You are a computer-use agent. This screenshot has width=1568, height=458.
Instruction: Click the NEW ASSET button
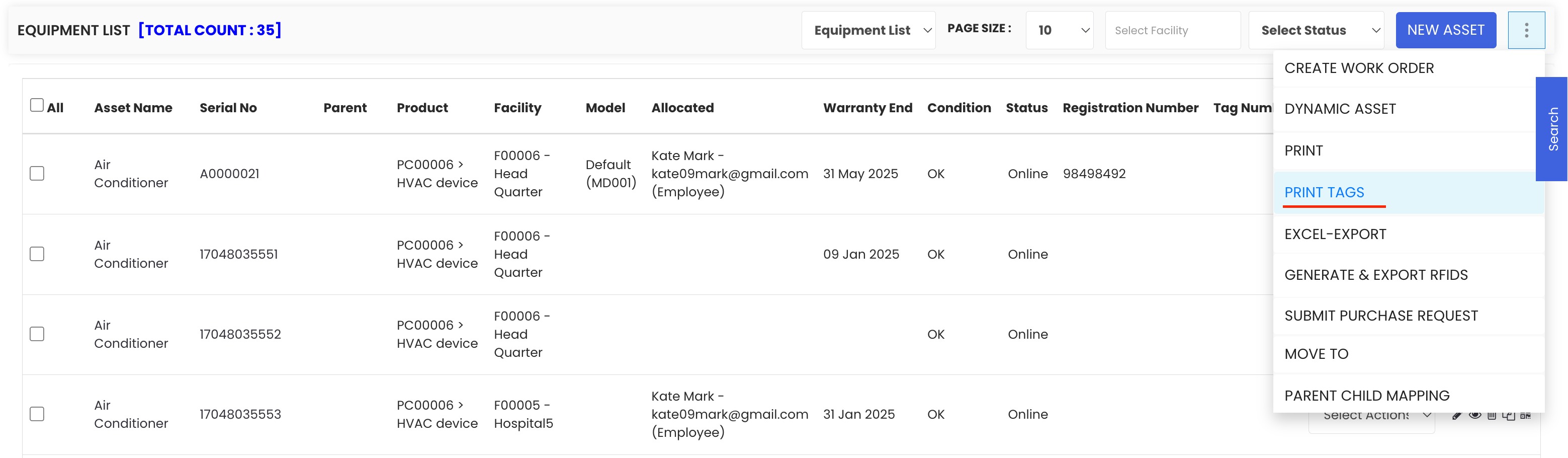click(1446, 30)
